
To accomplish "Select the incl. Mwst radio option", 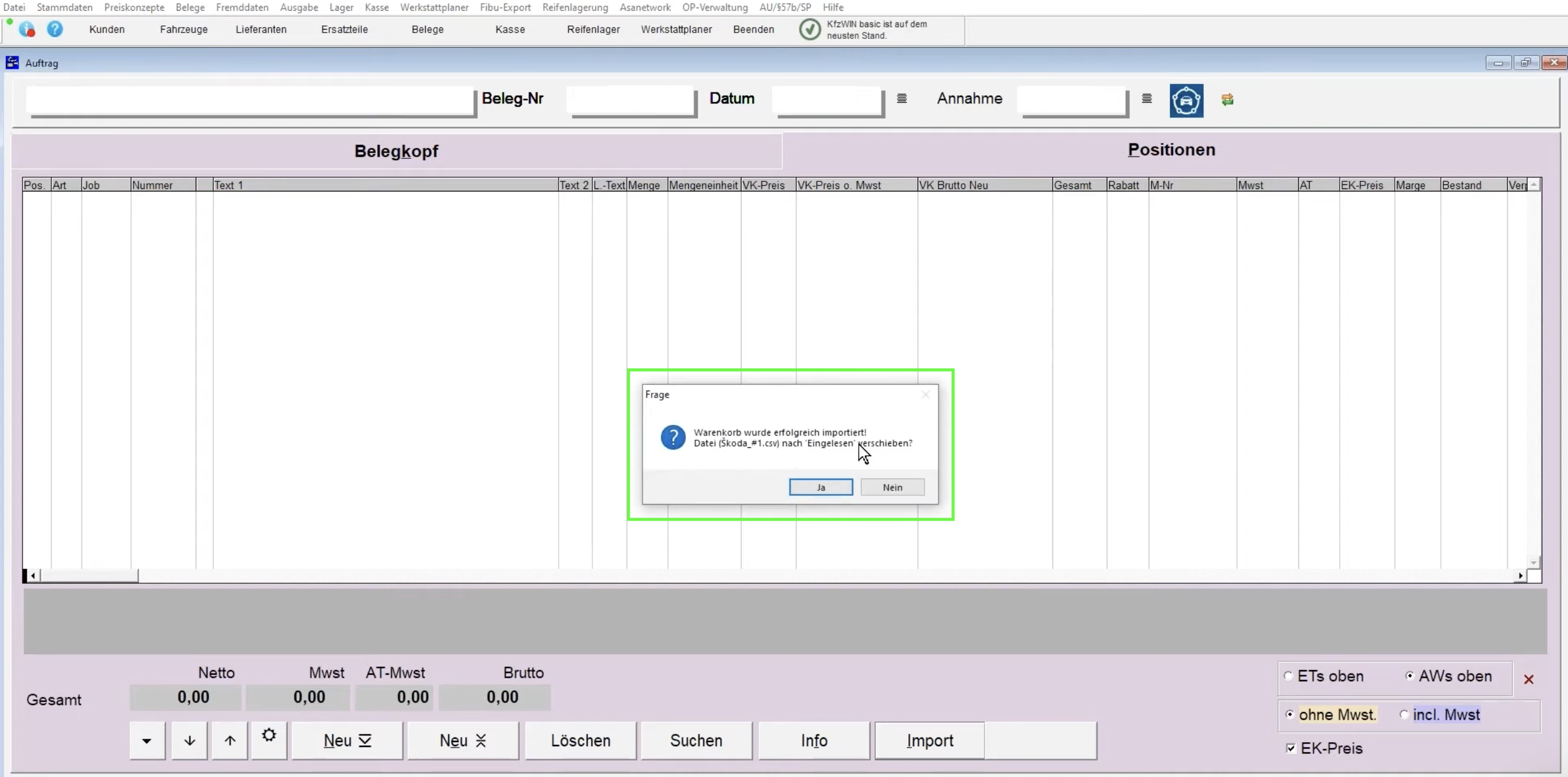I will (1404, 714).
